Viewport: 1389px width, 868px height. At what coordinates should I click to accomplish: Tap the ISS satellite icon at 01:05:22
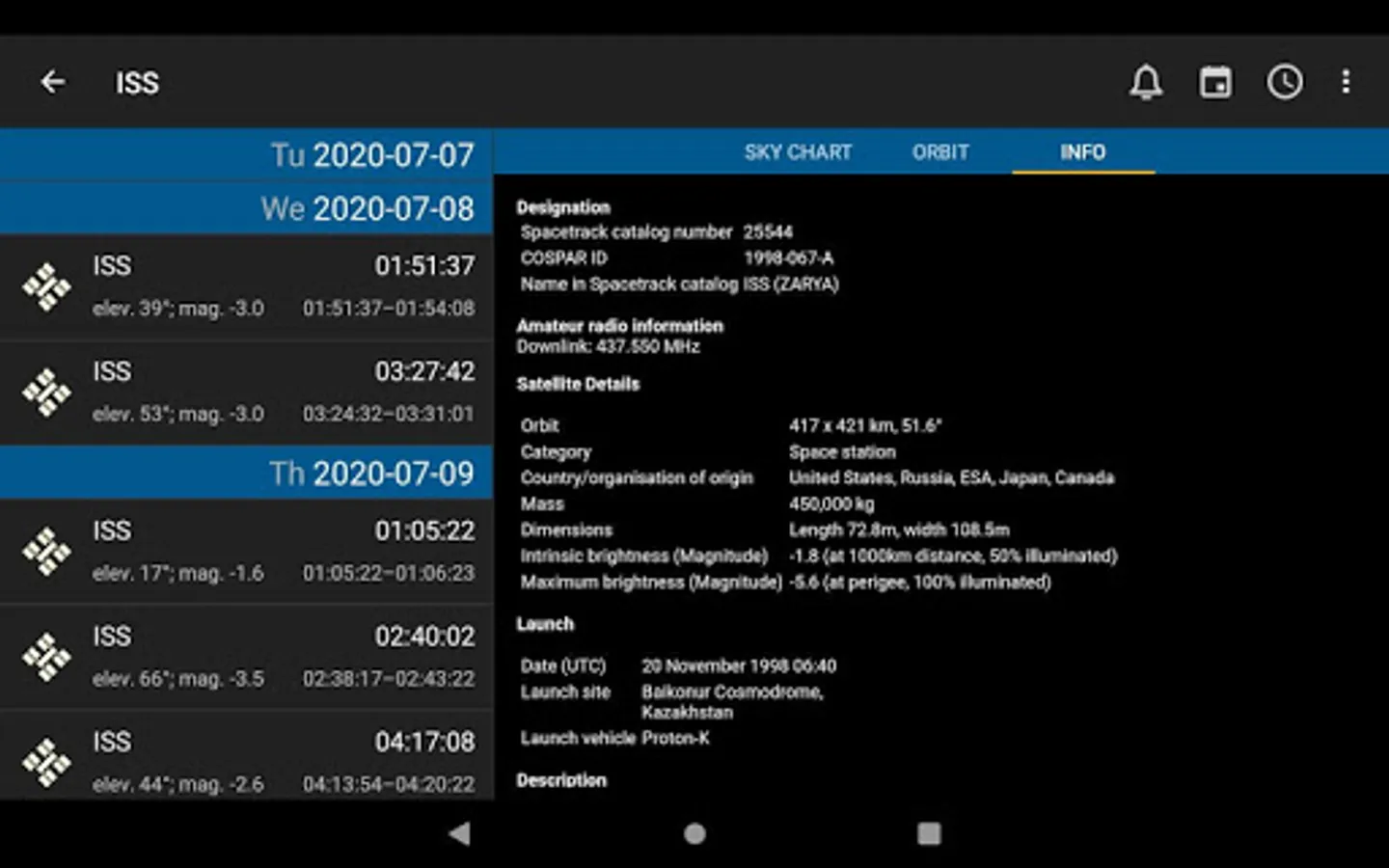click(46, 552)
